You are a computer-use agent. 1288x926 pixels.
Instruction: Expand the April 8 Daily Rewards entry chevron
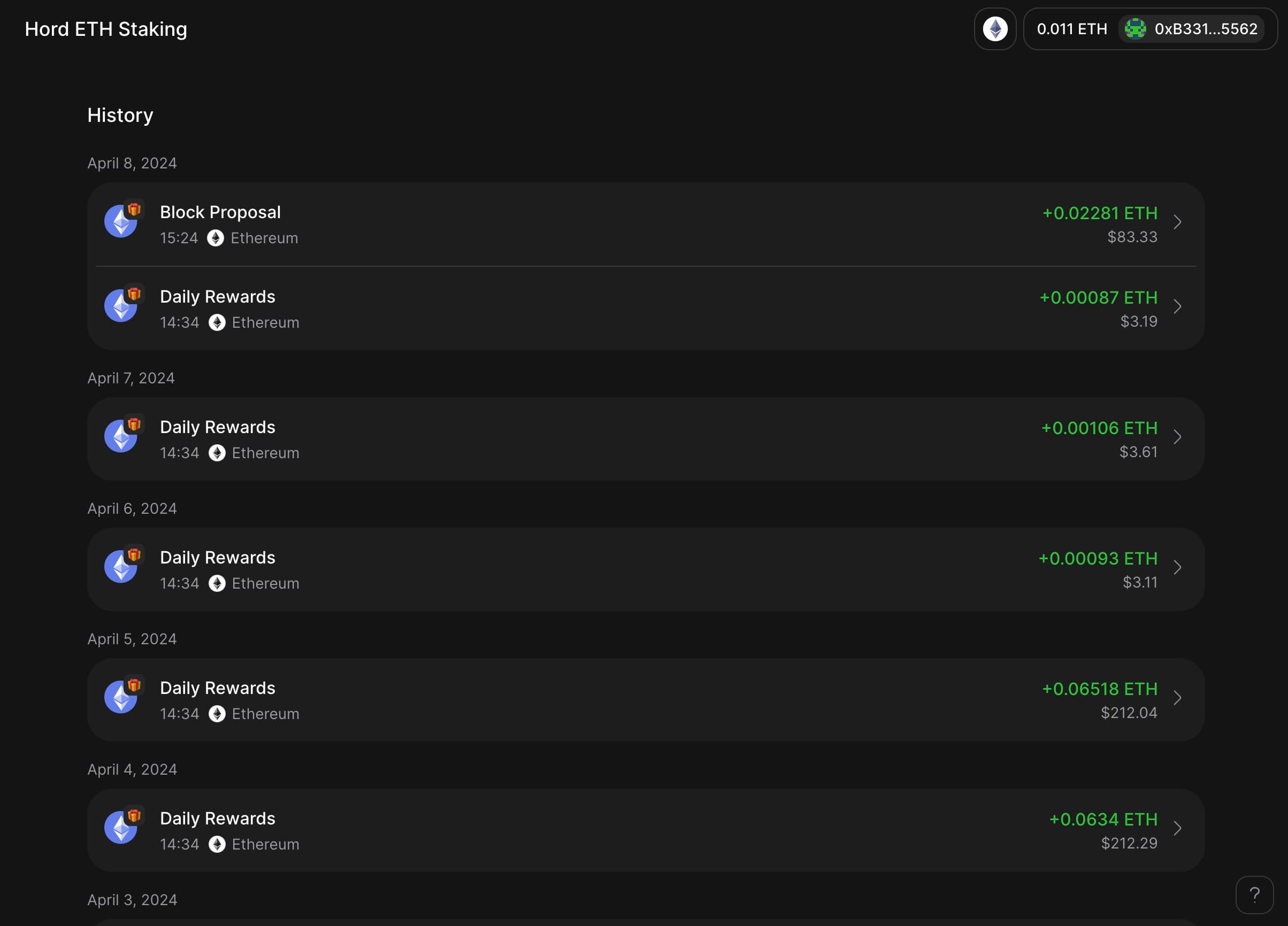(x=1178, y=306)
